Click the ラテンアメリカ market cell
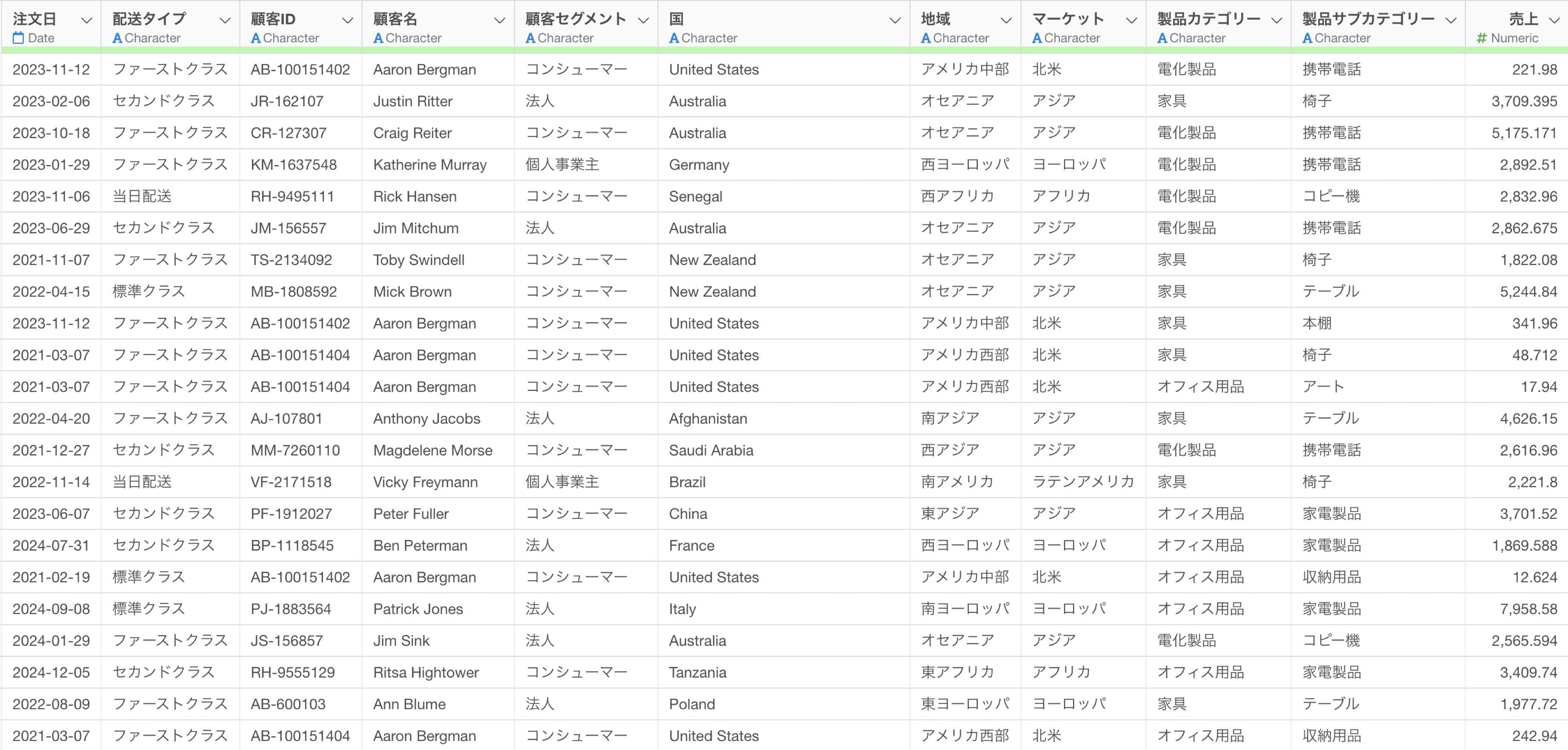 click(x=1083, y=482)
